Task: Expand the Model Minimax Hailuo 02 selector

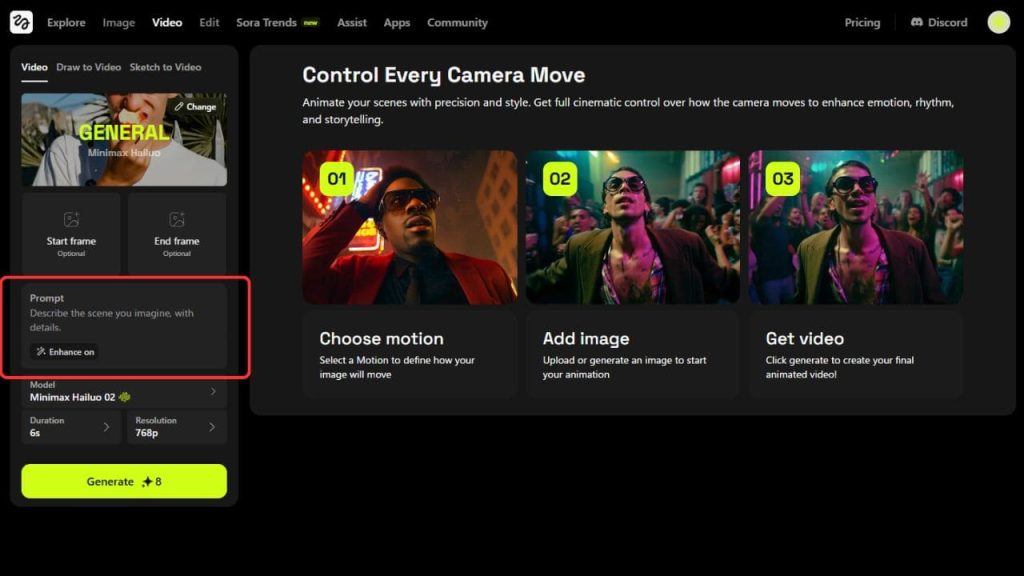Action: point(124,392)
